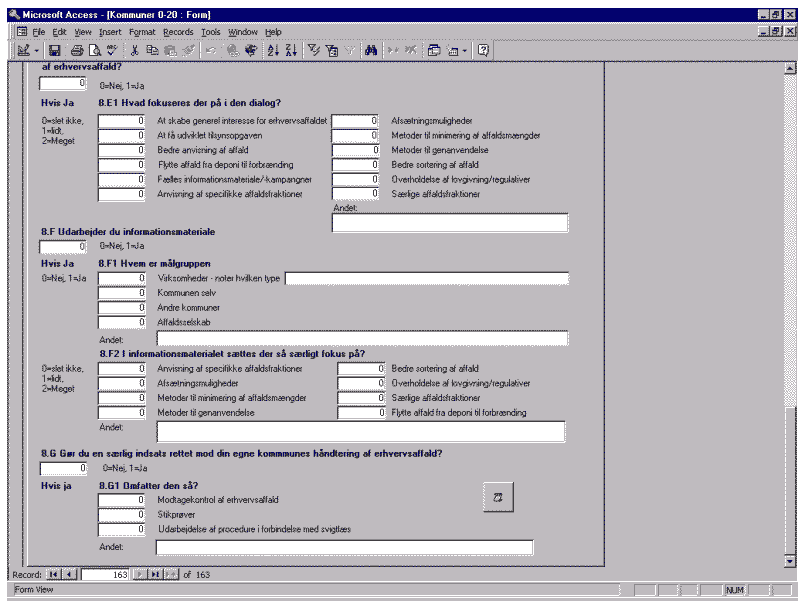Click the 'Særlige affaldsfraktioner' field in 8.F2
Screen dimensions: 806x610
(x=361, y=398)
